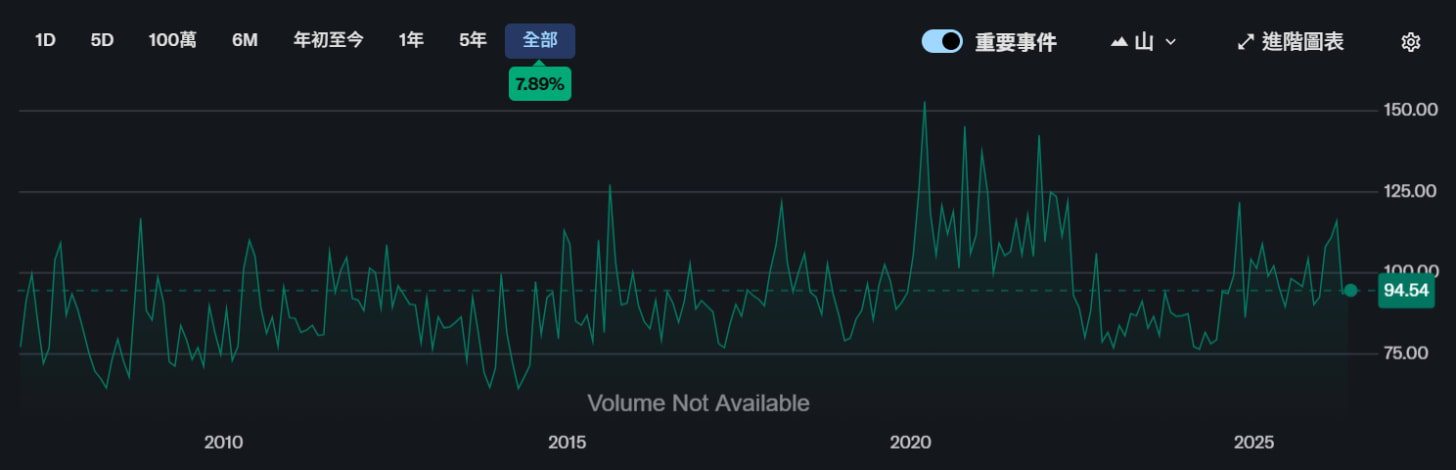
Task: Select the 1年 time range
Action: pos(411,41)
